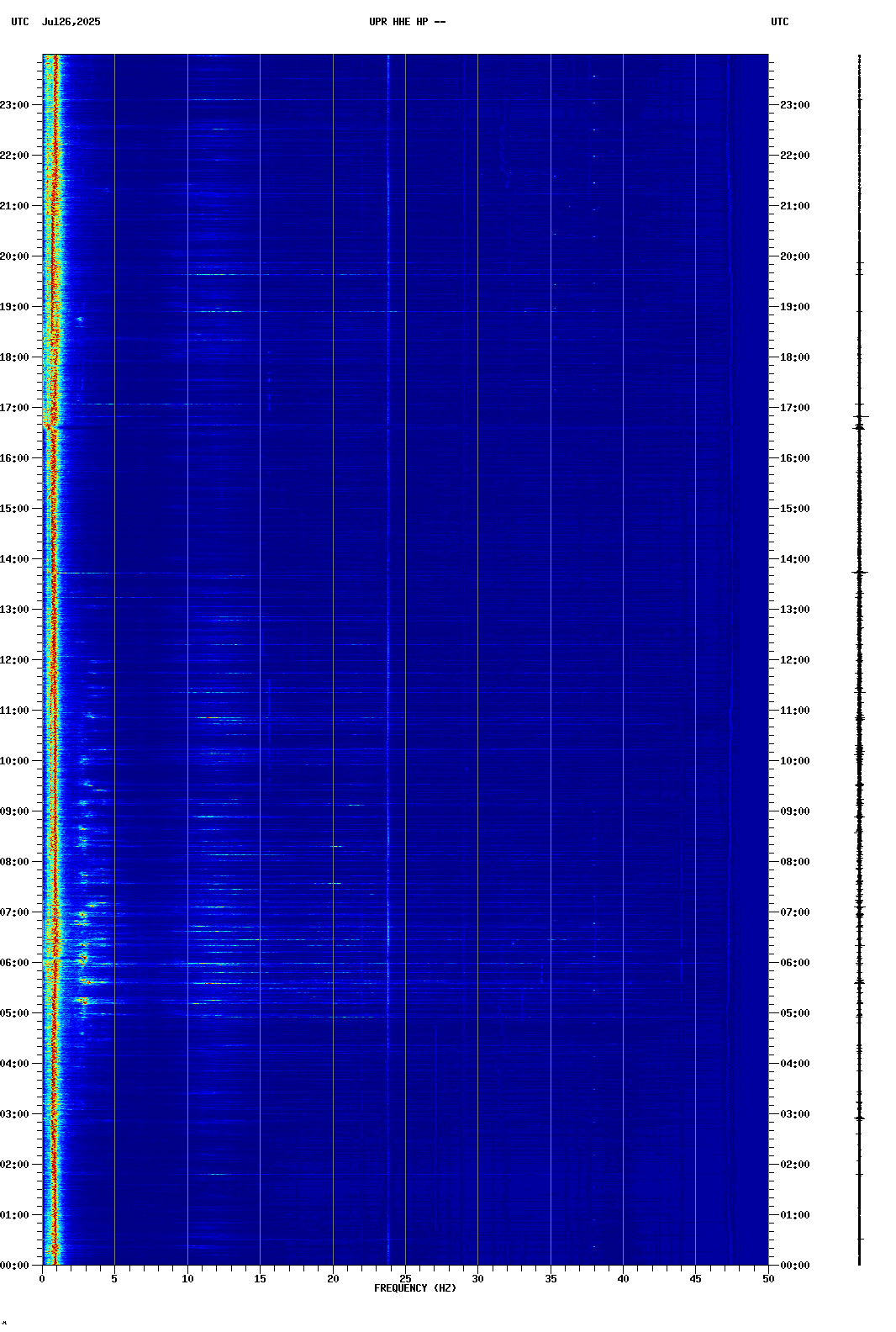Click the '40' frequency axis tick label

pos(623,1279)
